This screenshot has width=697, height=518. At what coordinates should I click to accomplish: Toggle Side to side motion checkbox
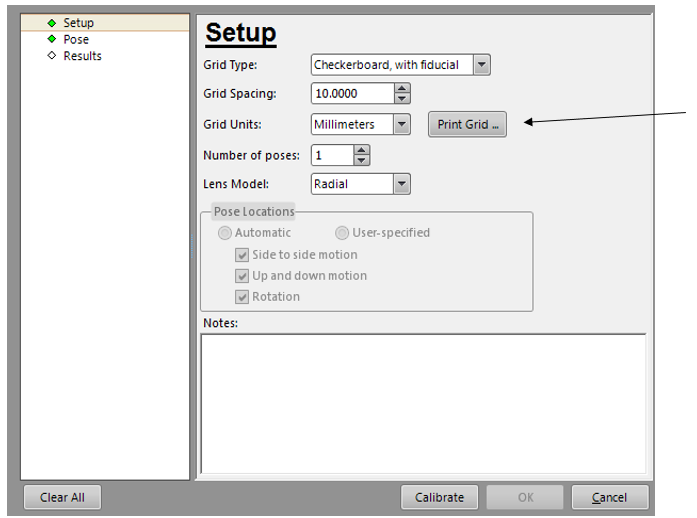[x=243, y=255]
